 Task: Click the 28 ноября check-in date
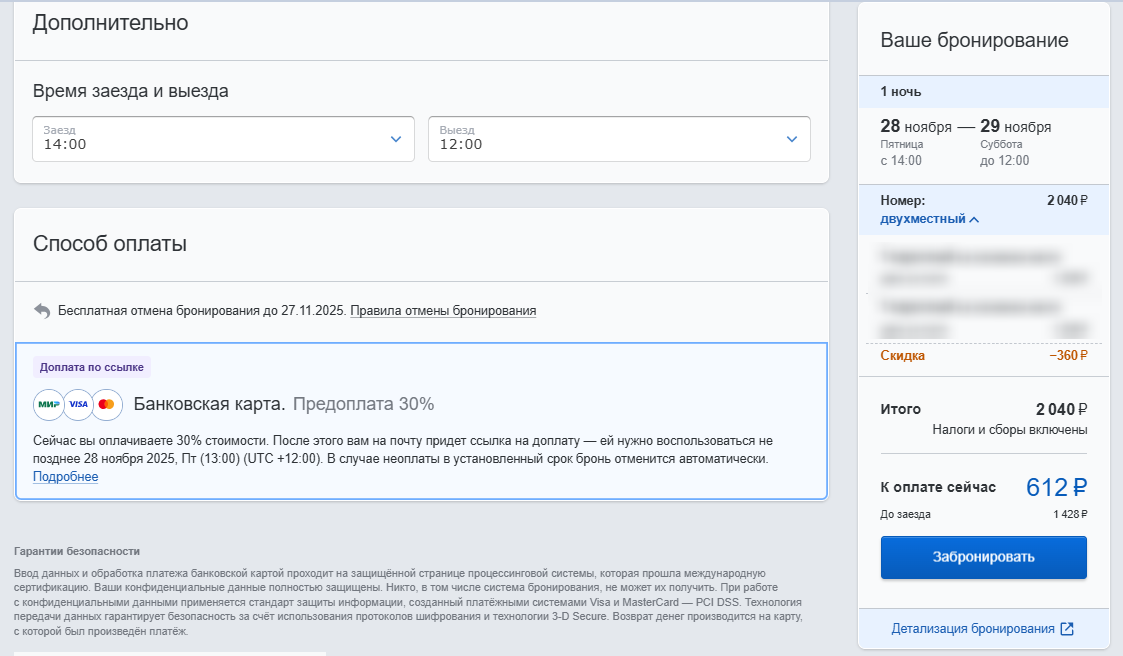click(x=915, y=127)
